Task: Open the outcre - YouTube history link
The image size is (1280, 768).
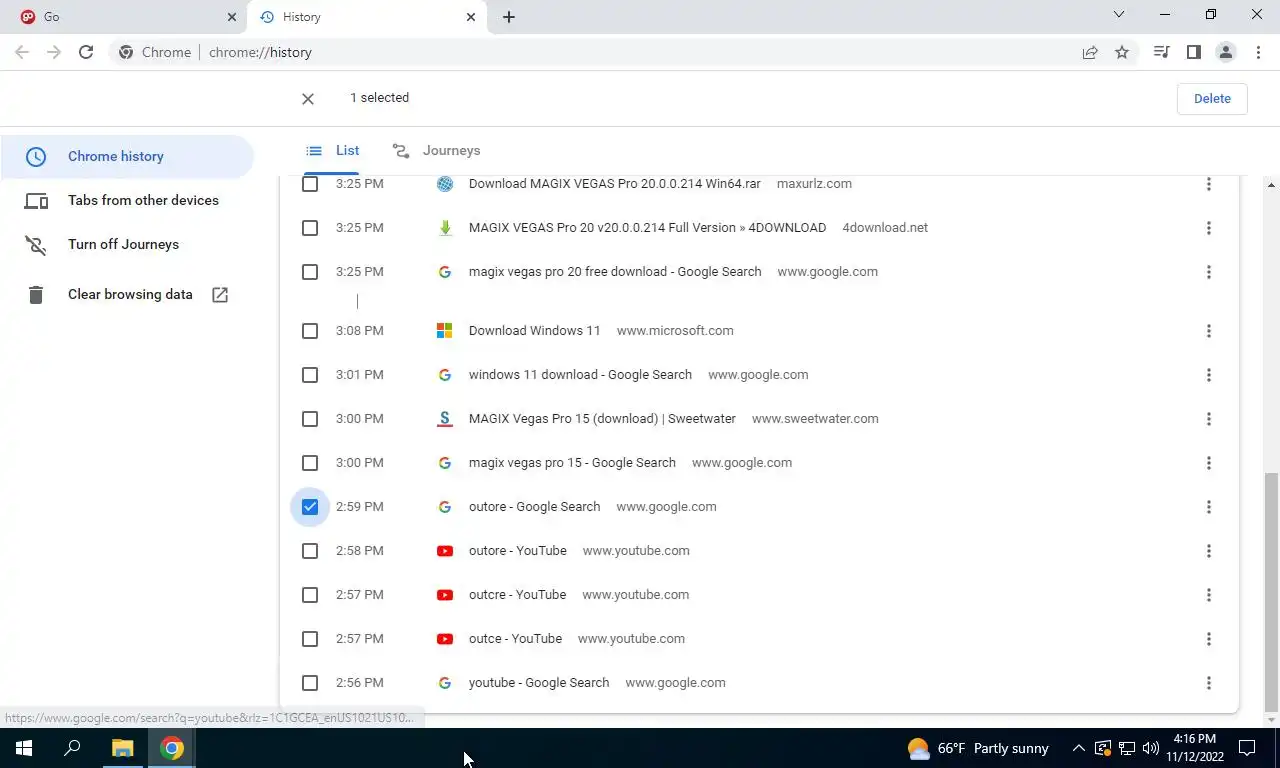Action: (517, 595)
